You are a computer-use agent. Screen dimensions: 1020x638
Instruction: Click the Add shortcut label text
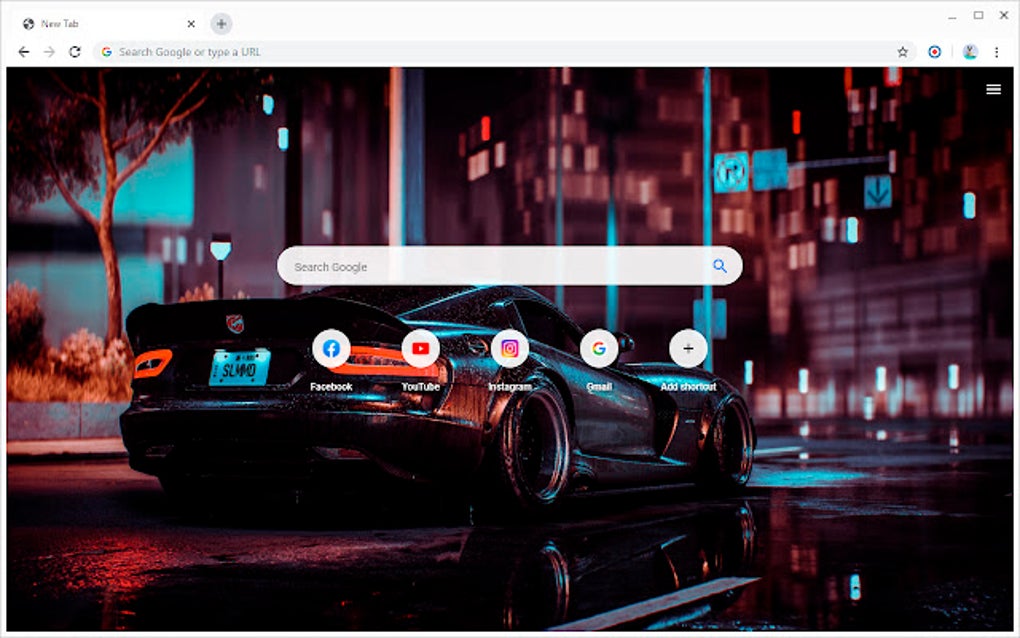688,386
